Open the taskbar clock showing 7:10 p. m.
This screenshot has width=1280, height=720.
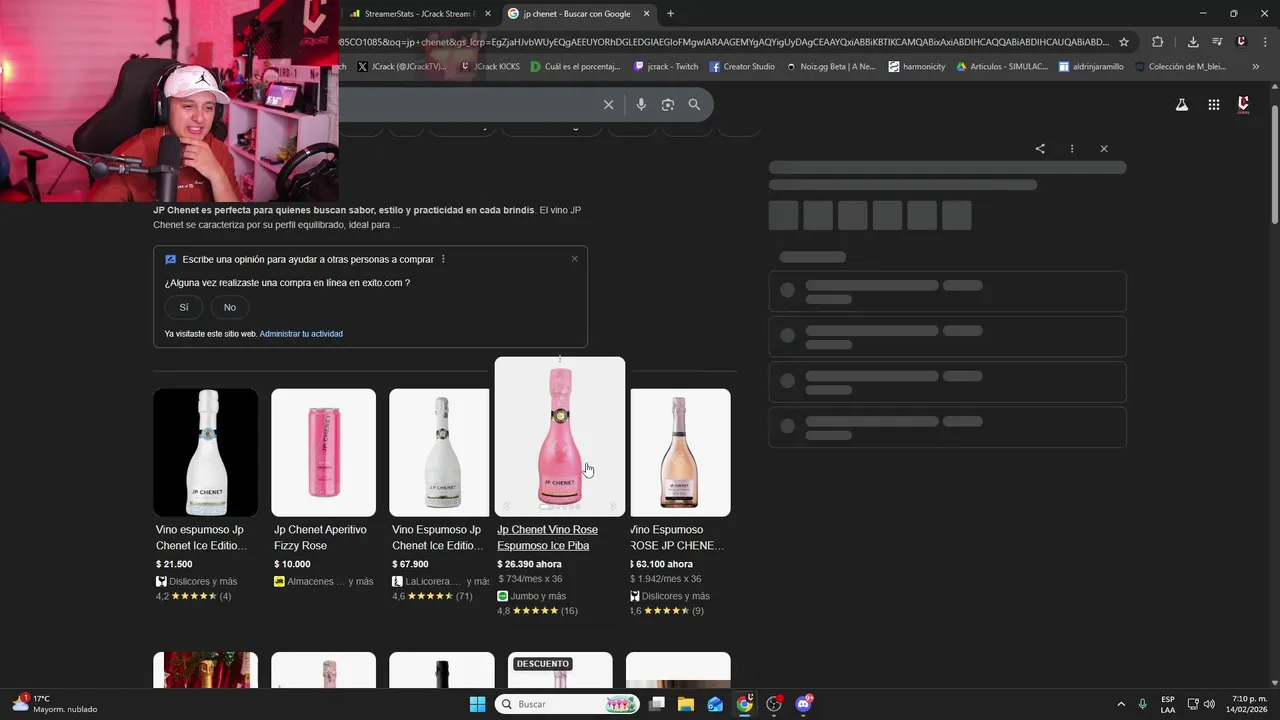pyautogui.click(x=1249, y=704)
